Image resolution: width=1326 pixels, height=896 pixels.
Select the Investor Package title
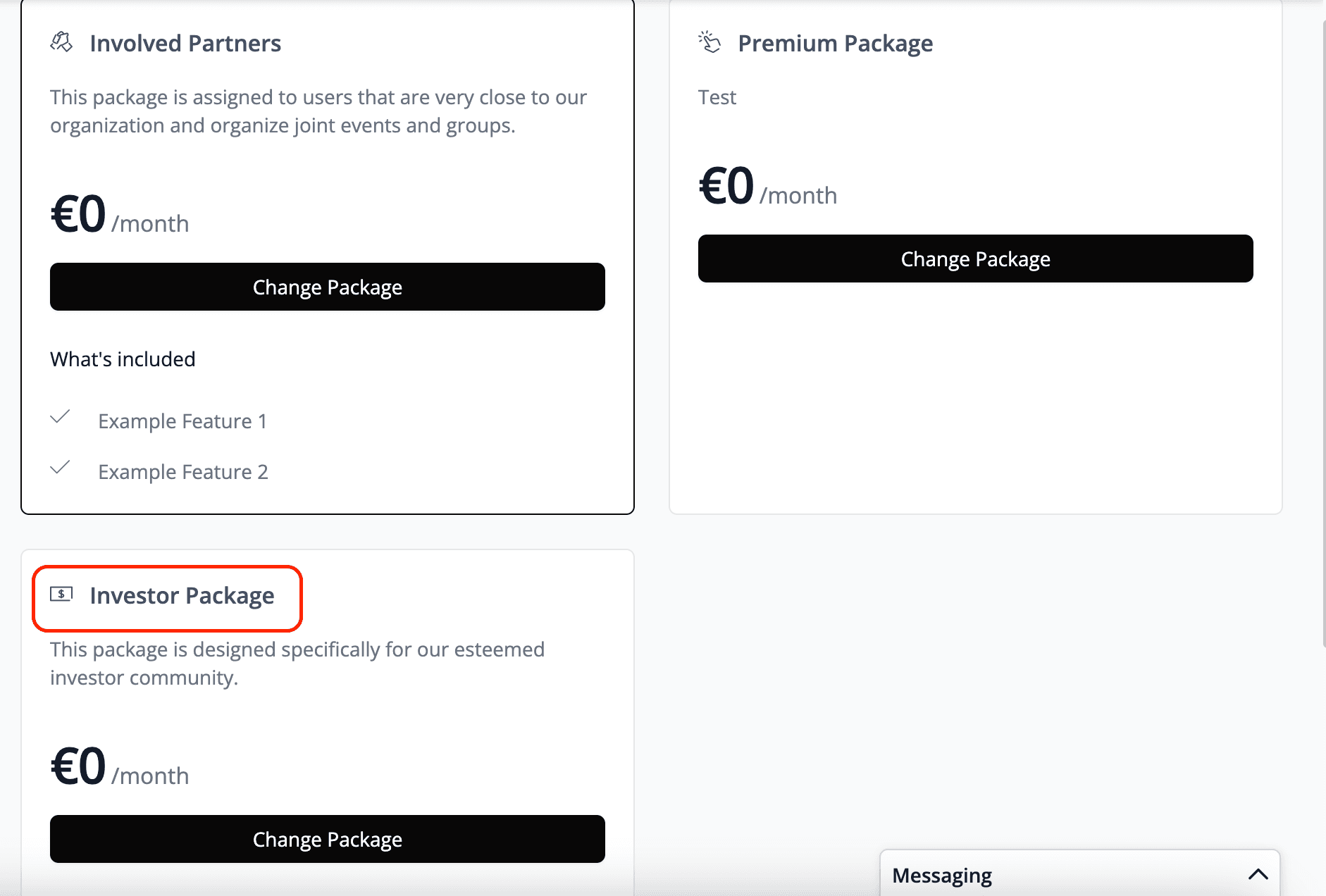coord(182,596)
